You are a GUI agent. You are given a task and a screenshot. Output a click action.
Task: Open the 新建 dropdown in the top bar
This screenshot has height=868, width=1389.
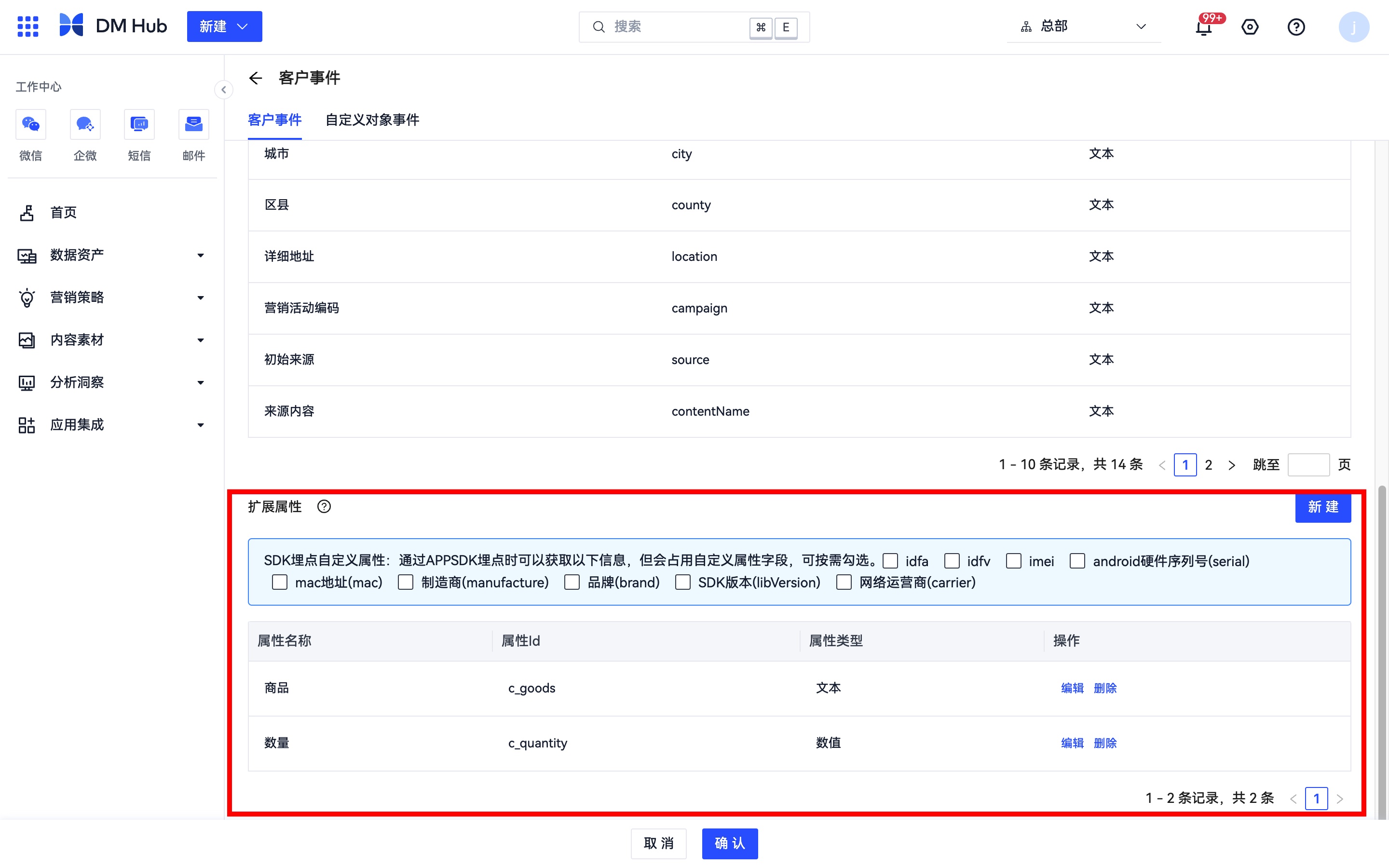pos(224,27)
